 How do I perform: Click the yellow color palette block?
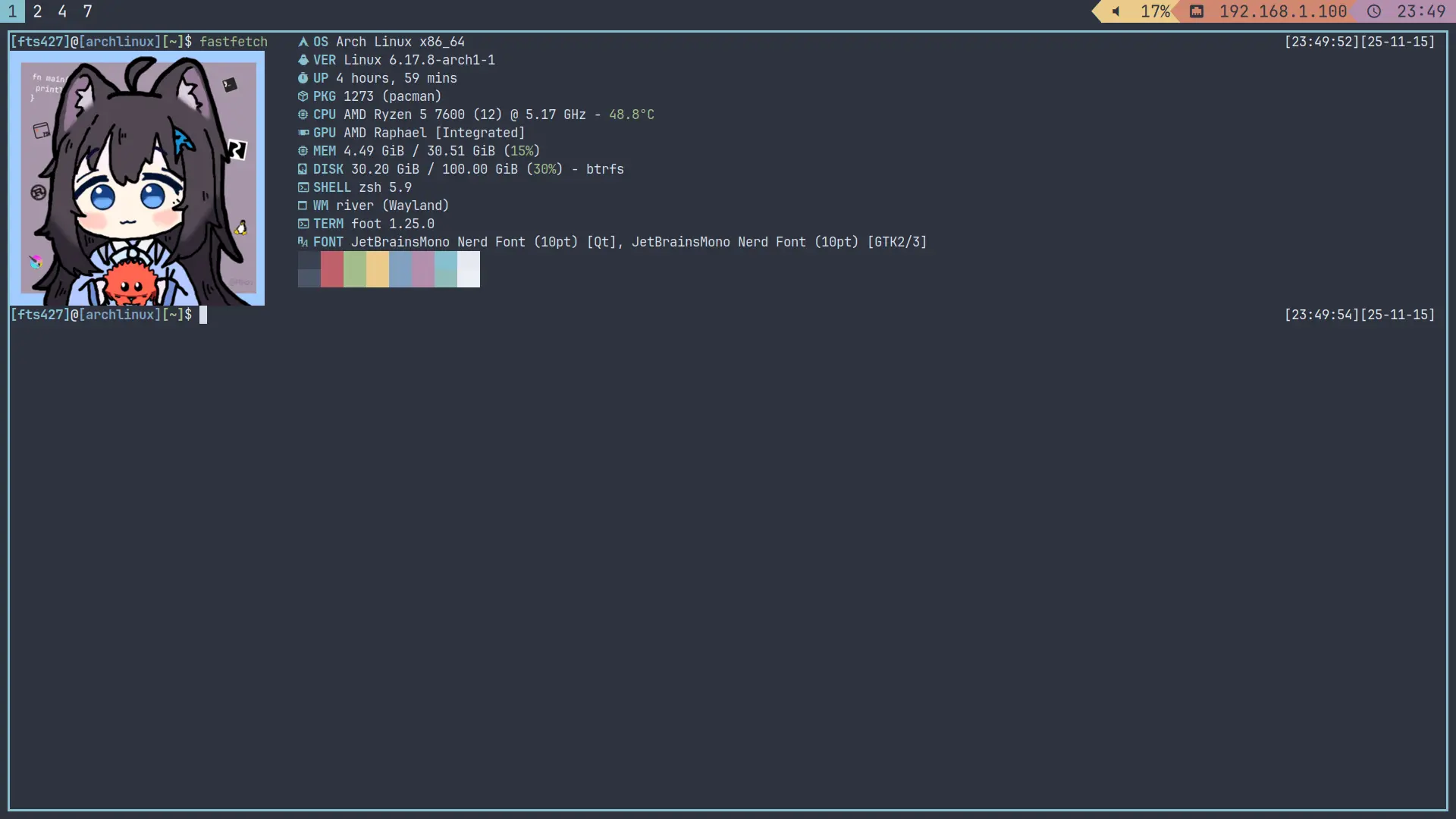[x=377, y=269]
